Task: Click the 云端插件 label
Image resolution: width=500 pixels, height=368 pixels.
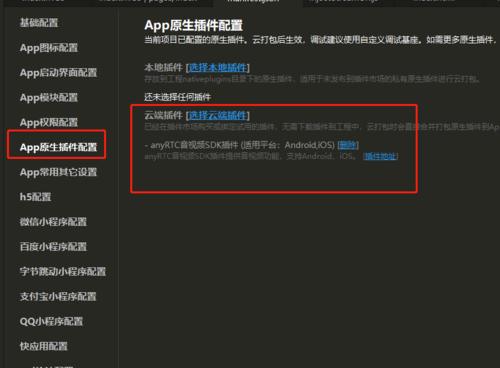Action: pos(163,115)
